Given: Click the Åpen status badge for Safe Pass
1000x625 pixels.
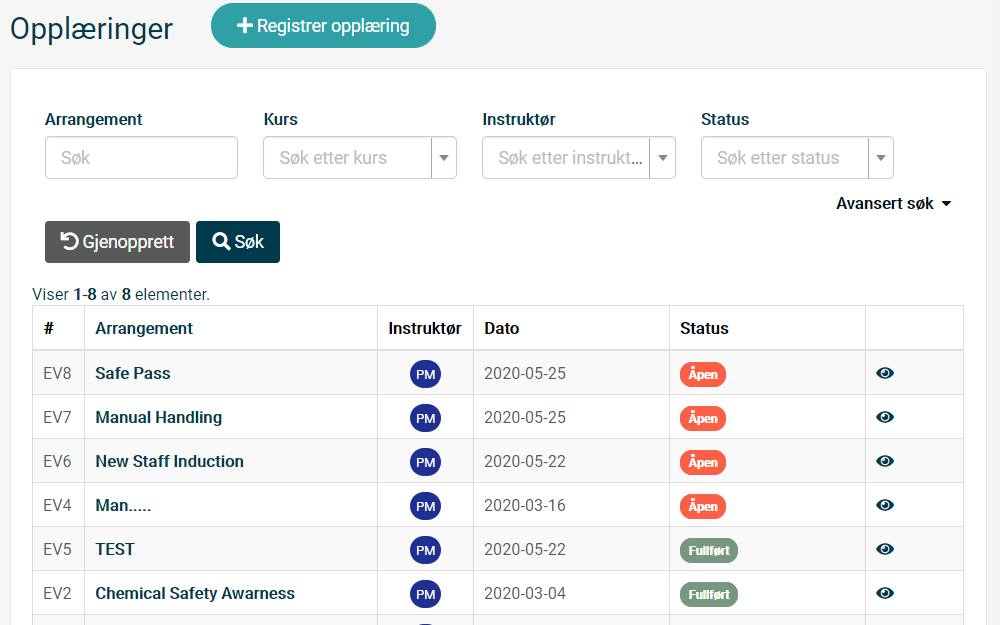Looking at the screenshot, I should point(703,374).
